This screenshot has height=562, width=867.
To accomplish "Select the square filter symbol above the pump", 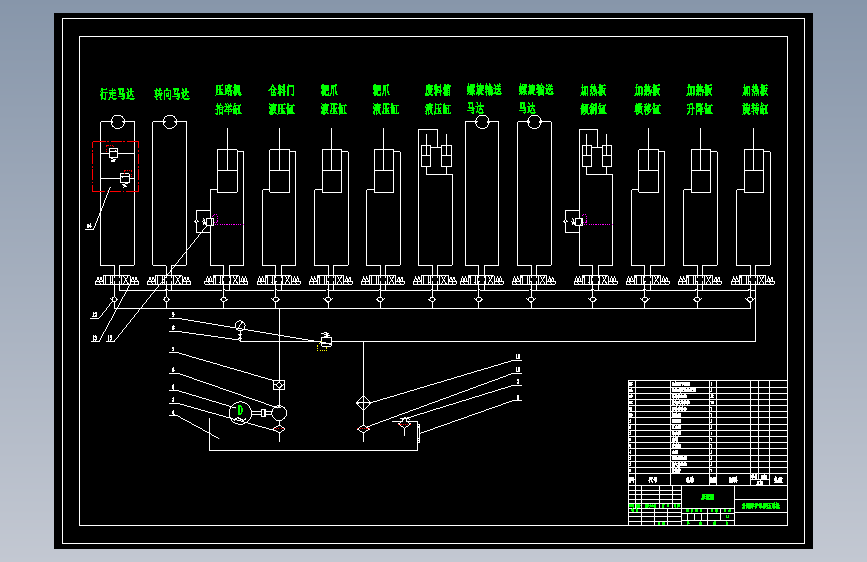I will [x=279, y=385].
